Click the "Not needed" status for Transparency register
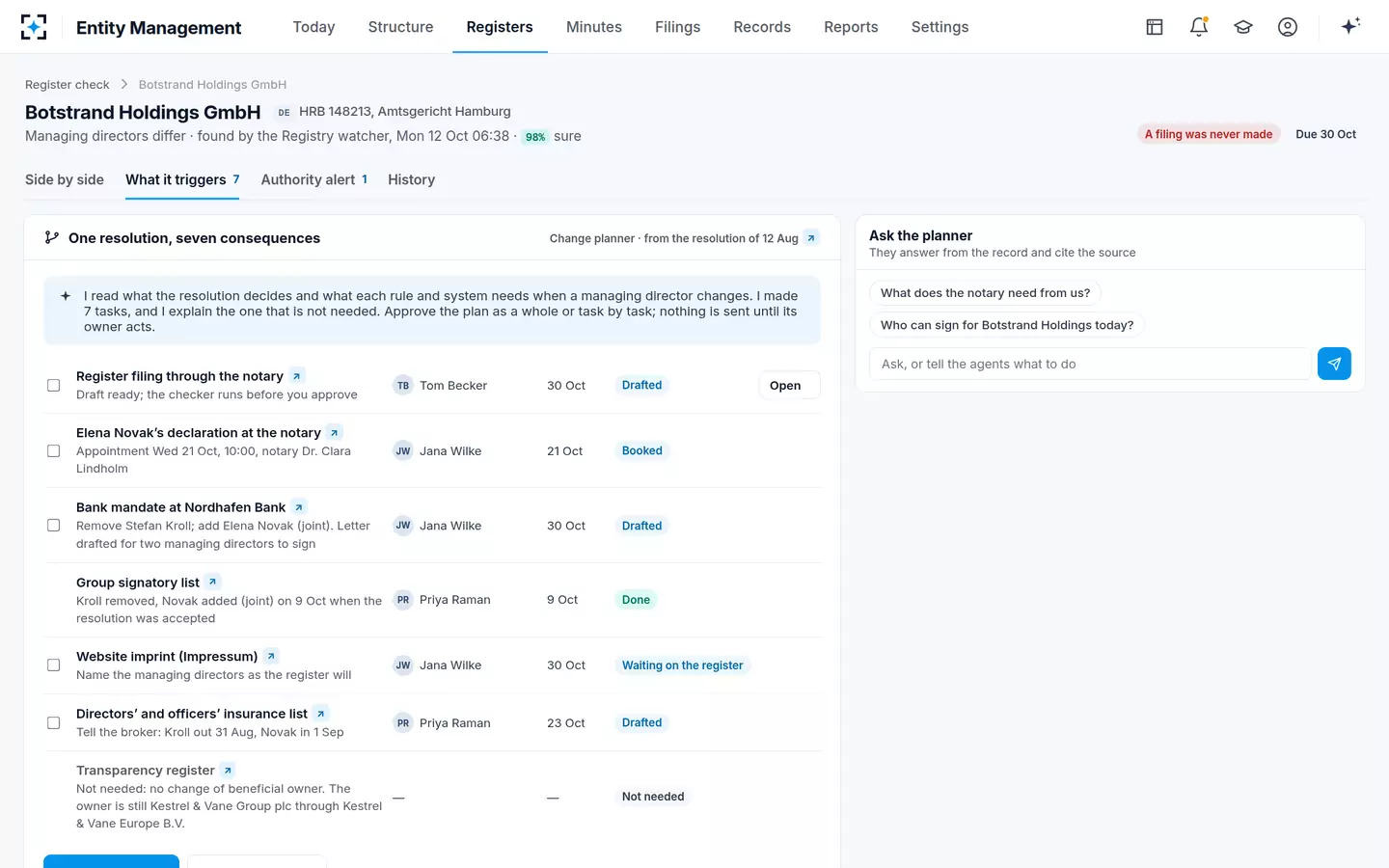This screenshot has height=868, width=1389. click(653, 797)
